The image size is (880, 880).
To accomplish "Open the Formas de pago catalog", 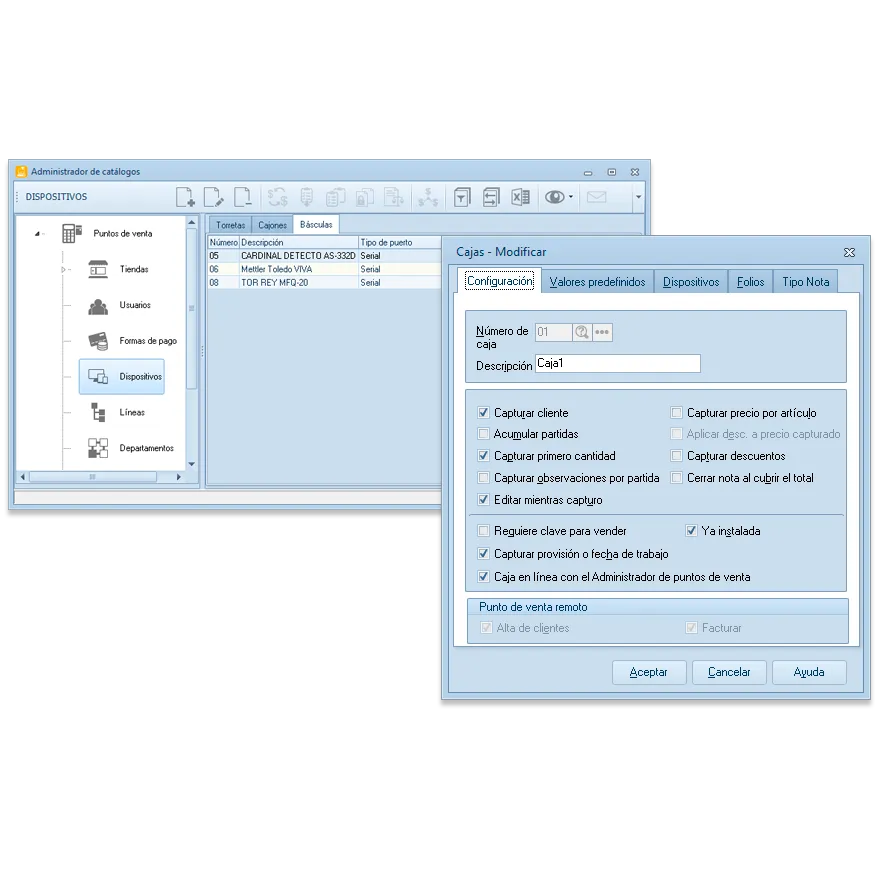I will click(147, 341).
